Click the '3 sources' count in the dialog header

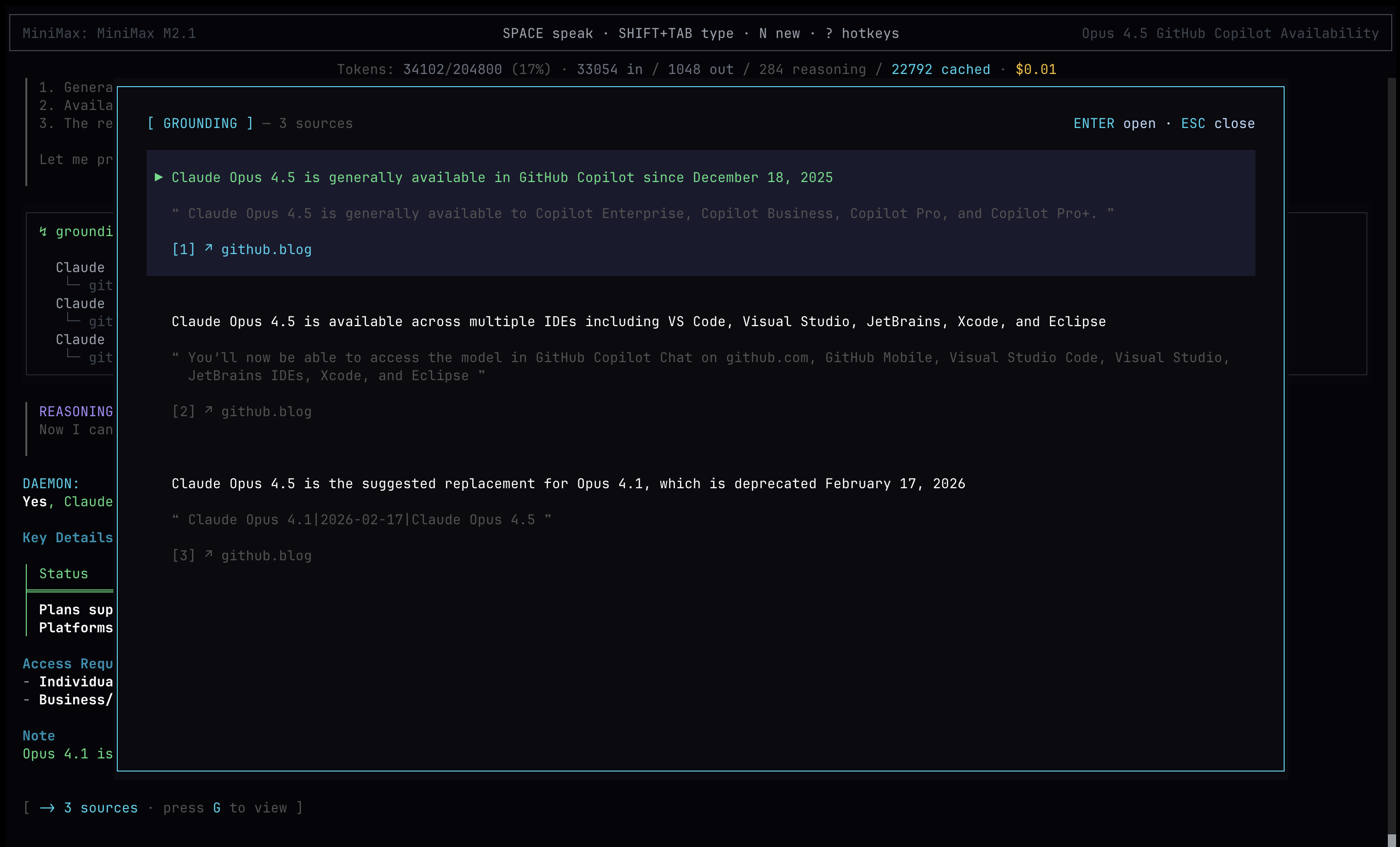pos(316,123)
